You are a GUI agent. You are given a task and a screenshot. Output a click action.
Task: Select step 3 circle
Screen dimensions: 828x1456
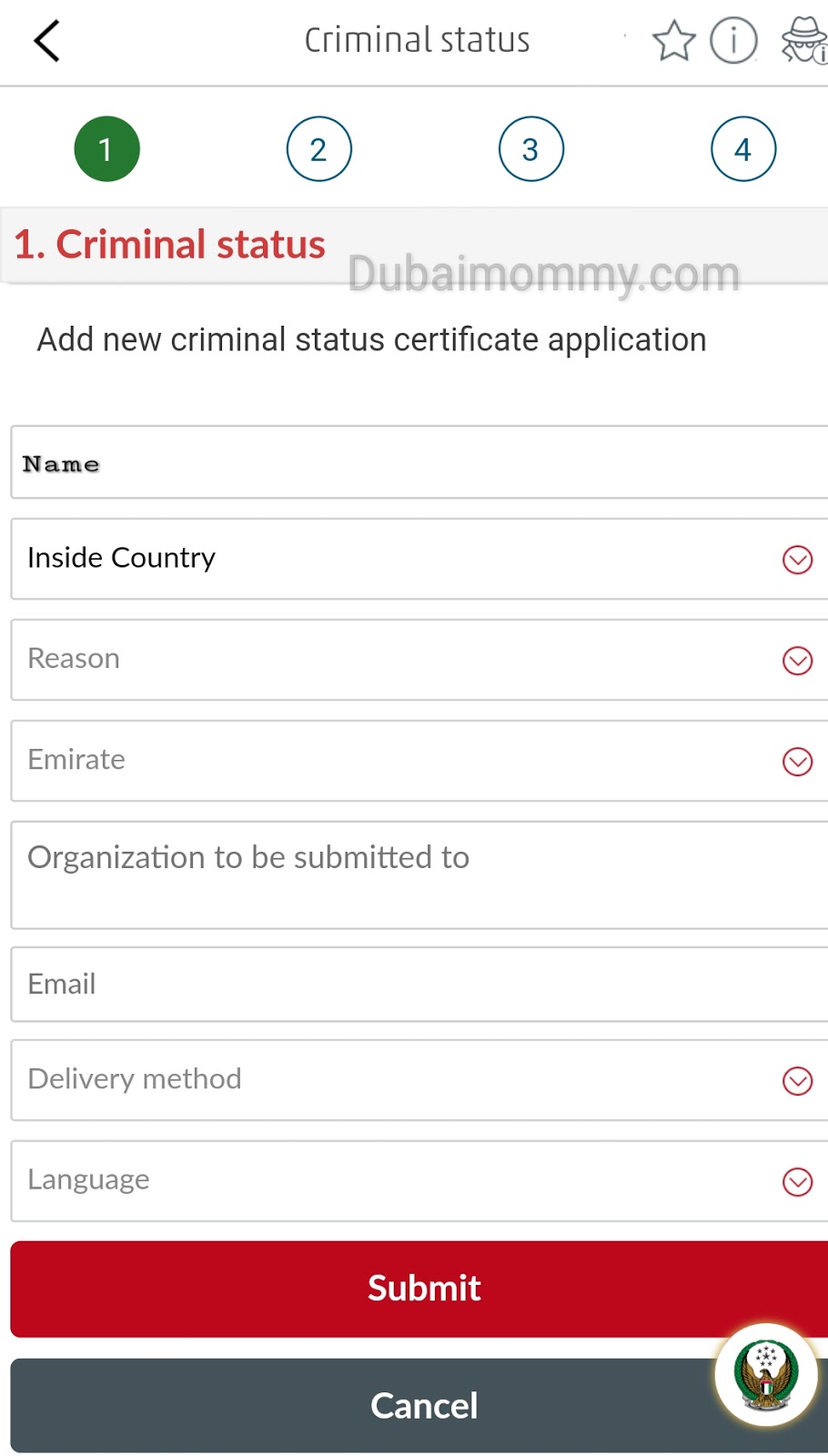coord(531,149)
